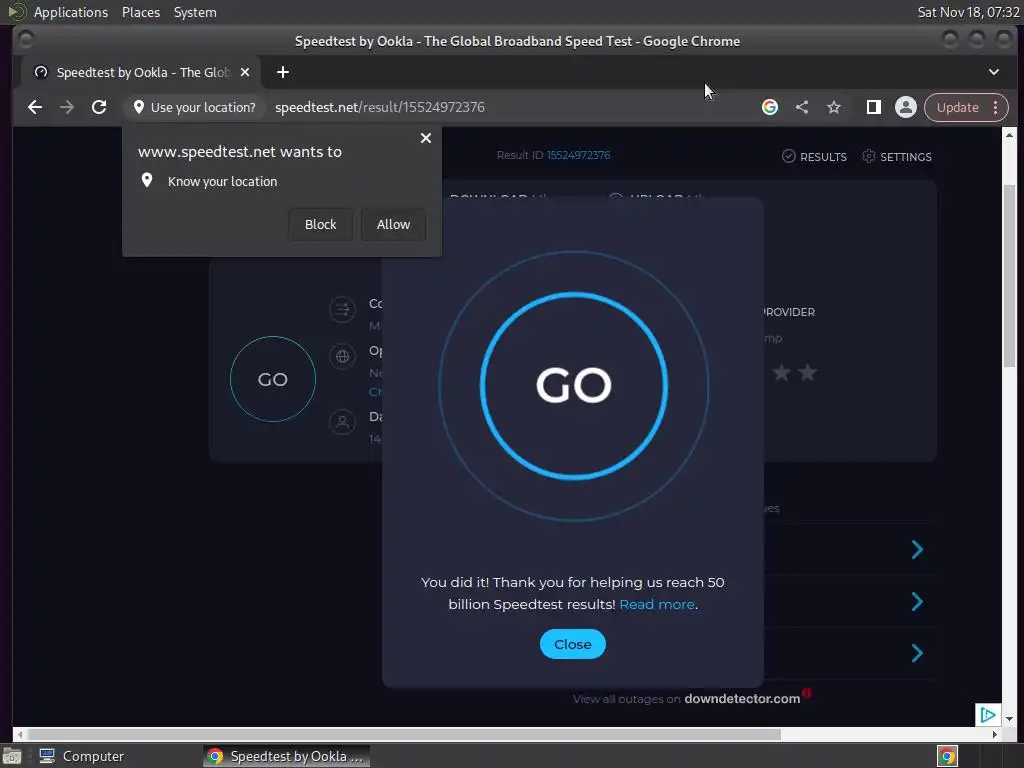Image resolution: width=1024 pixels, height=768 pixels.
Task: Open the Read more link
Action: 657,604
